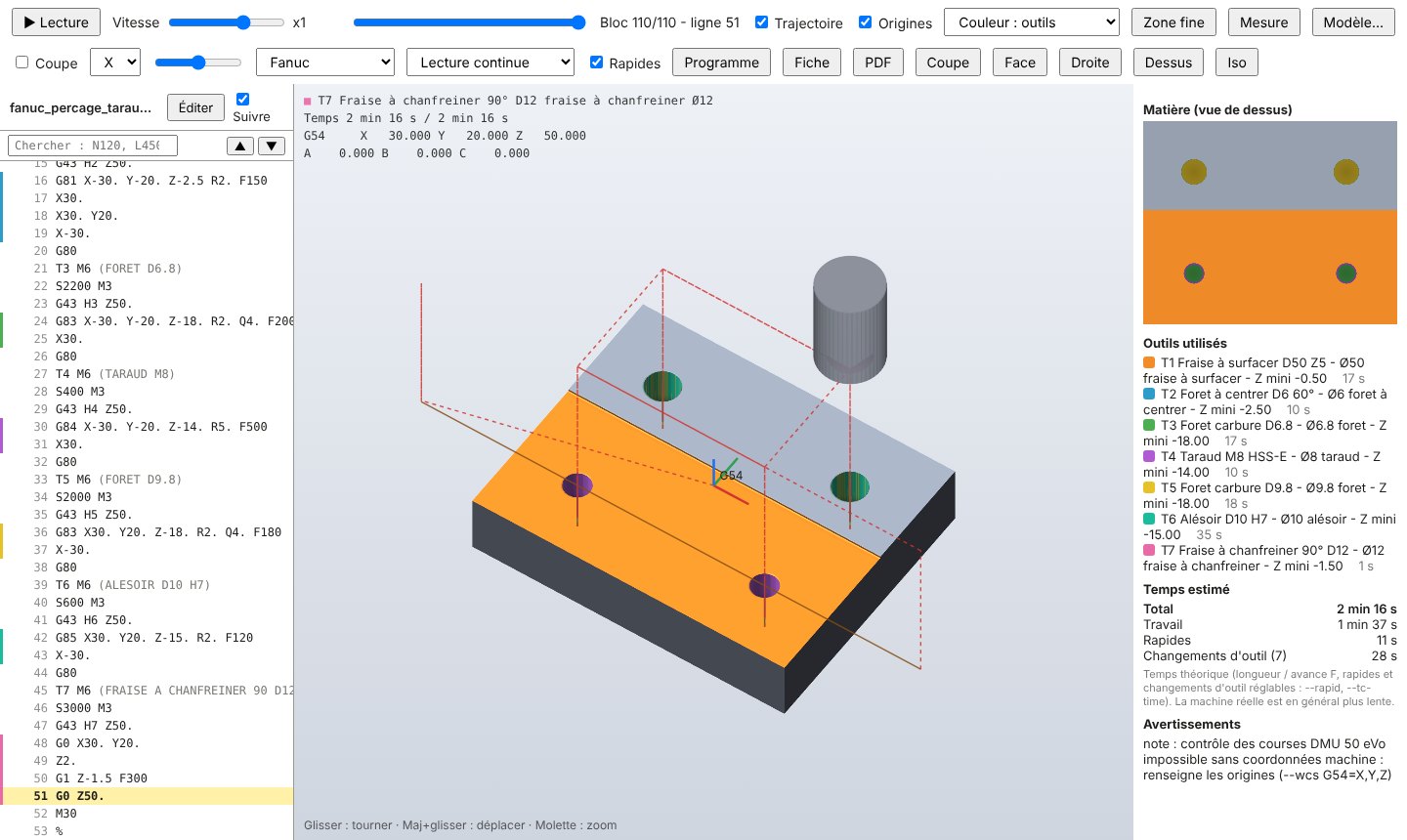This screenshot has width=1407, height=840.
Task: Start playback with the Lecture button
Action: pyautogui.click(x=56, y=22)
